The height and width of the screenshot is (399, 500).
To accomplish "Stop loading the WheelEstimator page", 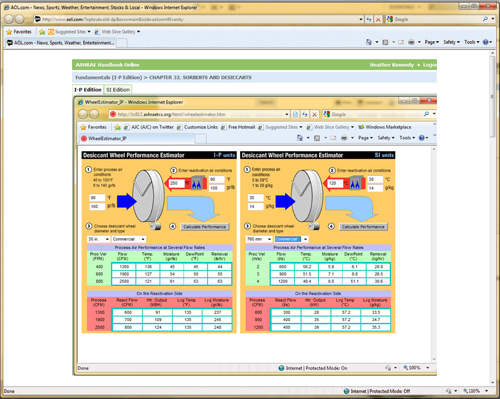I will (314, 114).
